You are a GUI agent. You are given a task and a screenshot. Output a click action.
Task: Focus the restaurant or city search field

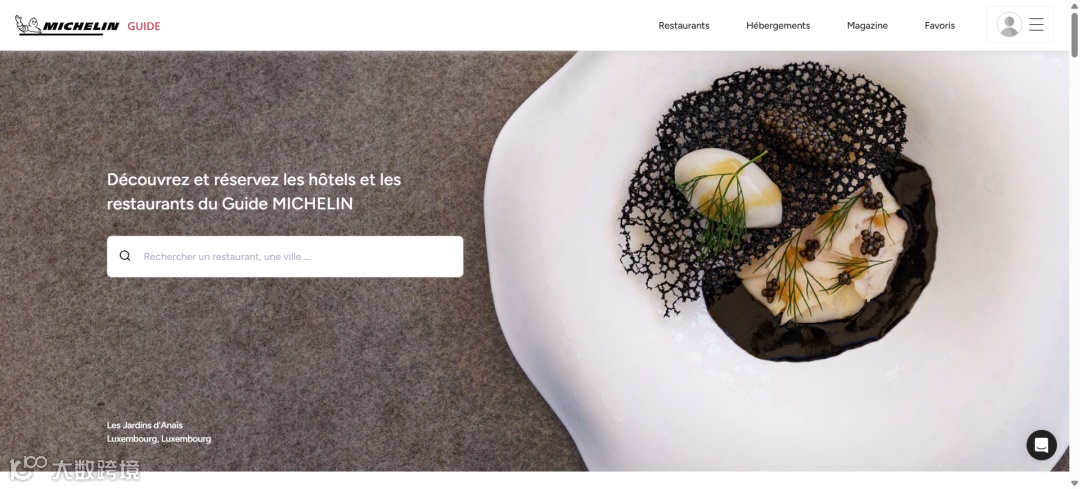tap(285, 257)
